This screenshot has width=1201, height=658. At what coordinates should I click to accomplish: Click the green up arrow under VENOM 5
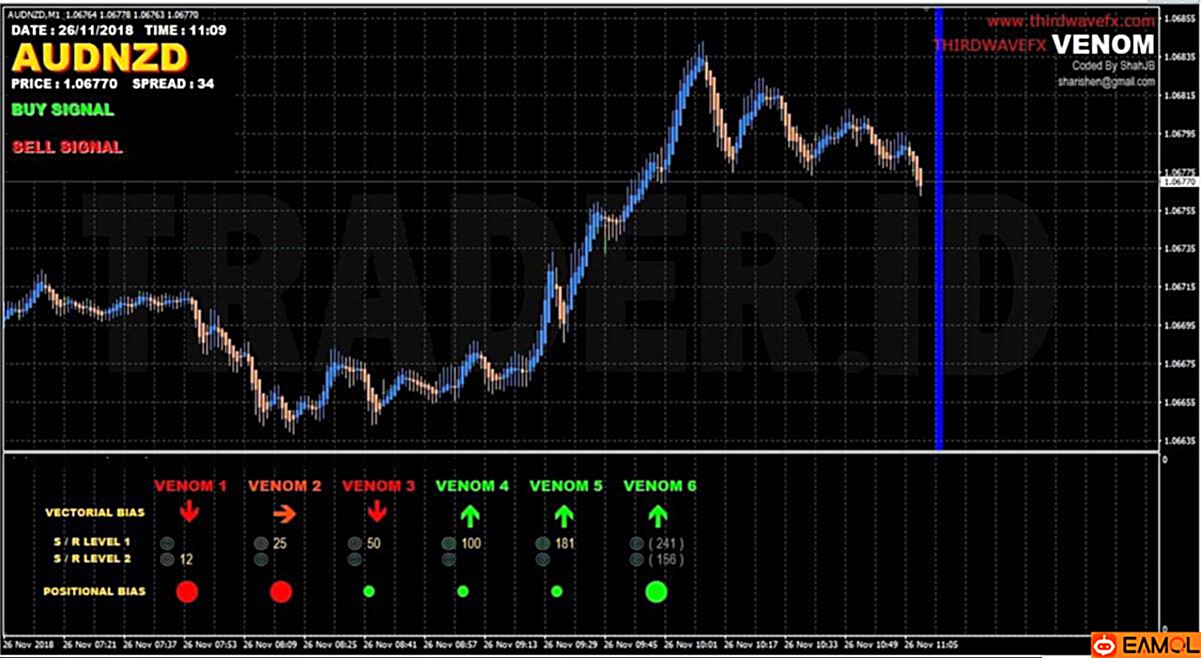point(564,516)
